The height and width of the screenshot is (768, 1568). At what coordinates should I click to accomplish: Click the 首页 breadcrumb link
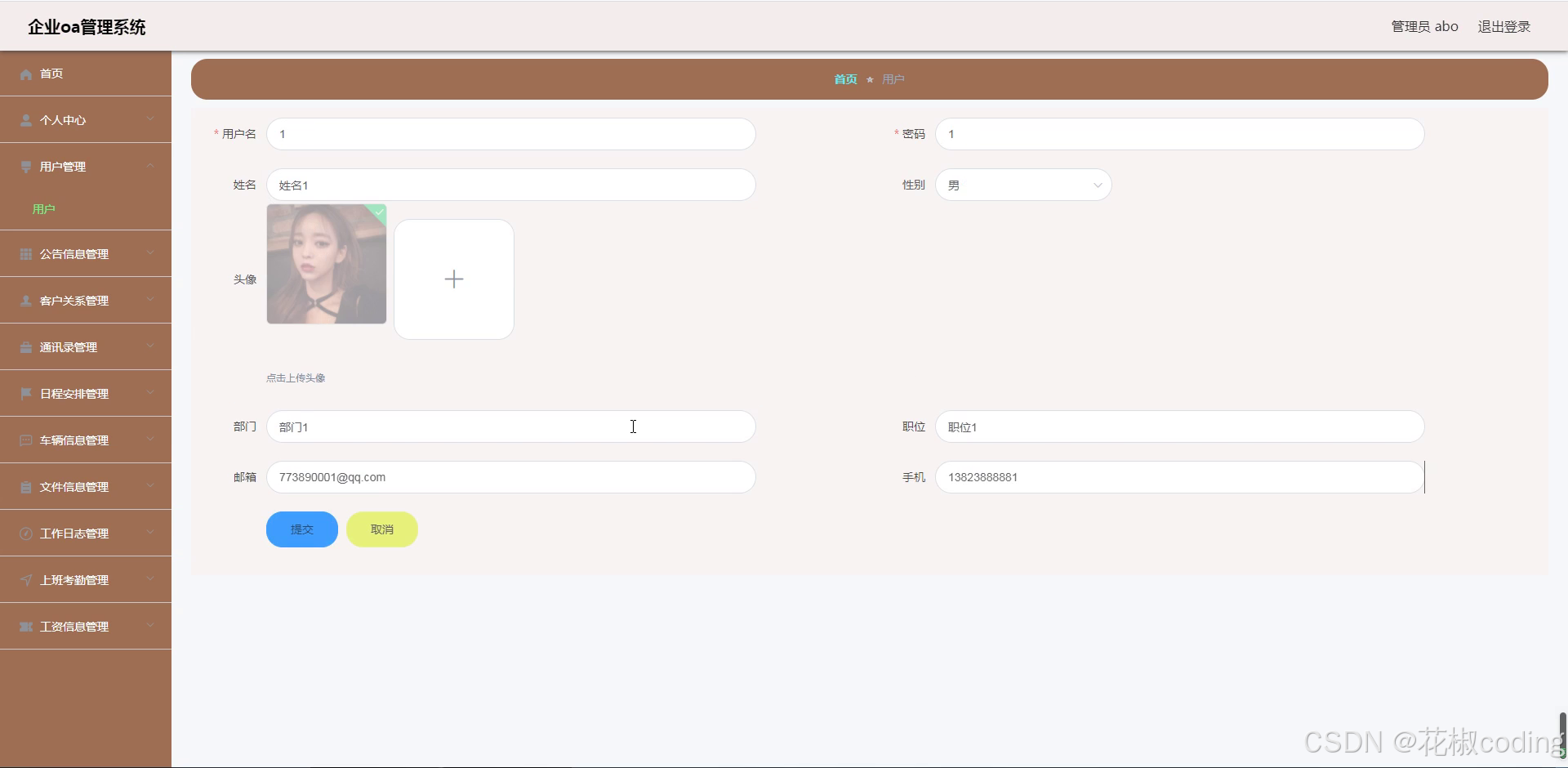pyautogui.click(x=845, y=79)
